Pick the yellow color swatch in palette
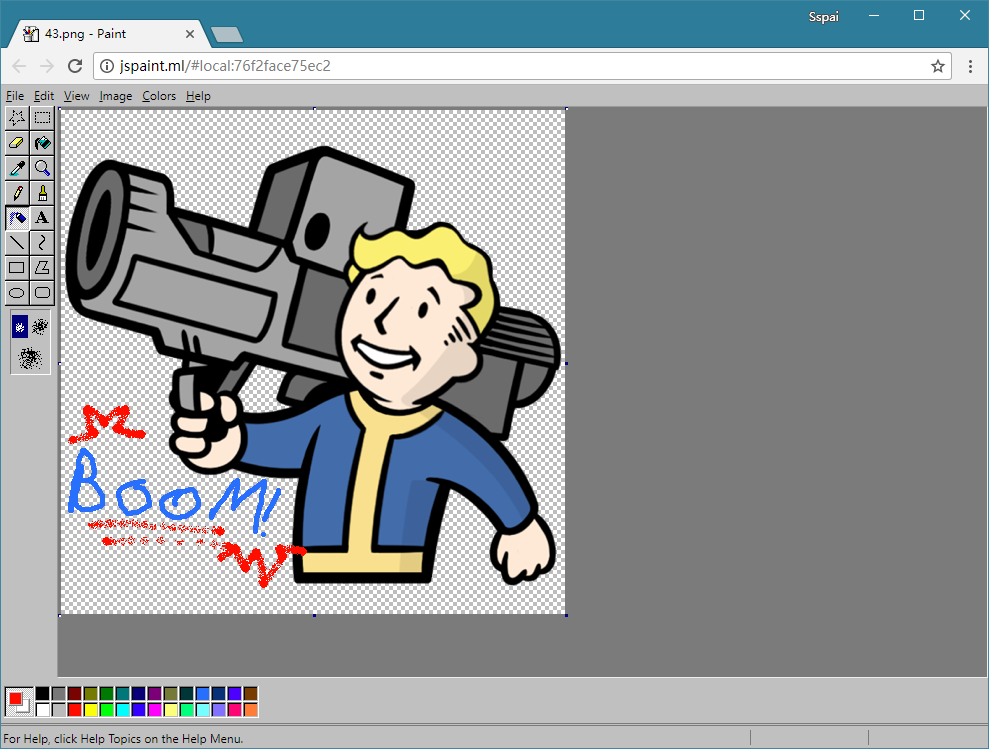The width and height of the screenshot is (989, 749). (90, 709)
